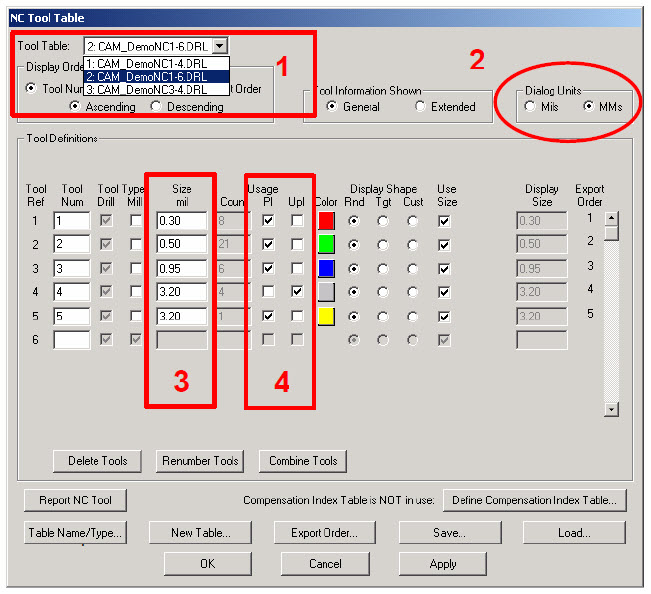This screenshot has height=594, width=651.
Task: Click yellow color swatch for tool 5
Action: (326, 316)
